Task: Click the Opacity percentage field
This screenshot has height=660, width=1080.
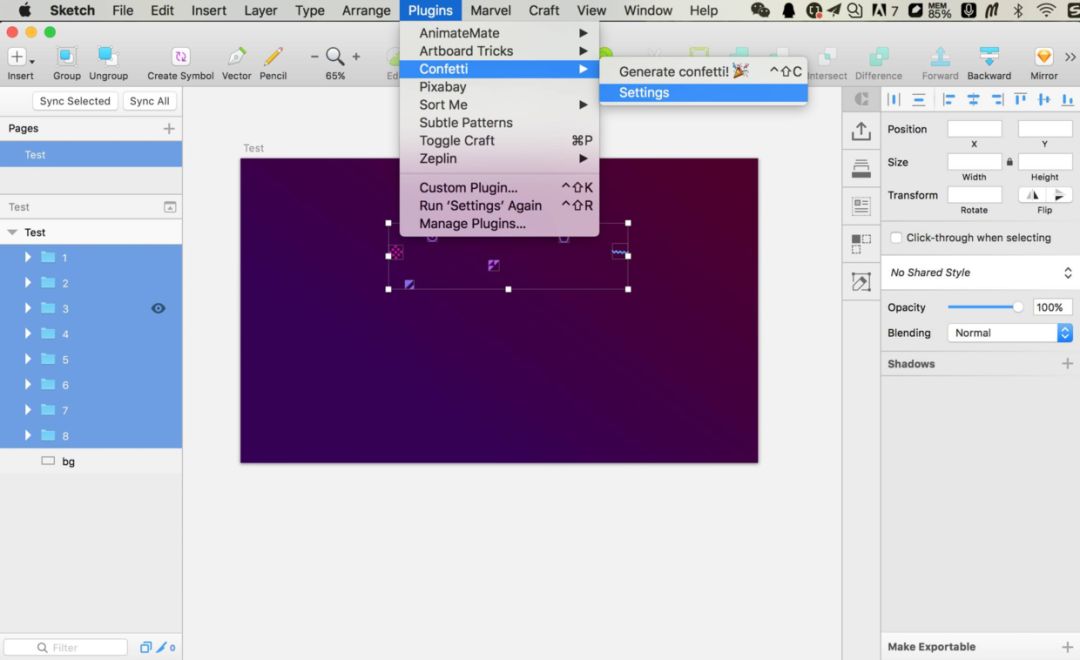Action: click(x=1052, y=307)
